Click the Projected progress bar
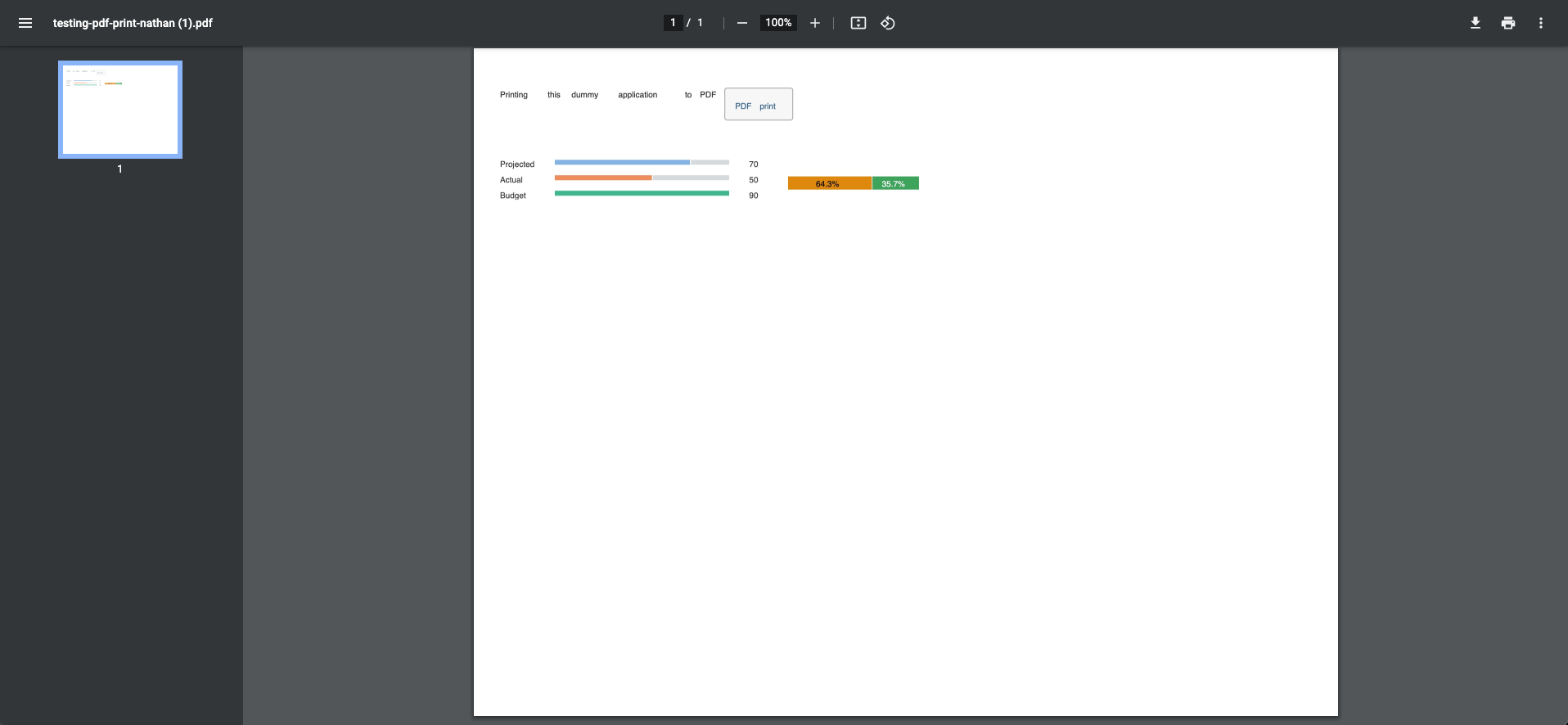This screenshot has height=725, width=1568. tap(642, 162)
